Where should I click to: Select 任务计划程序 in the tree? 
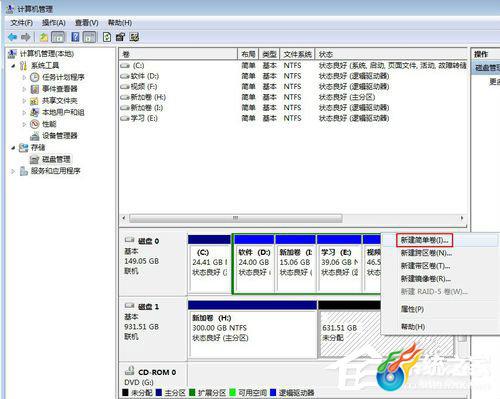[63, 77]
